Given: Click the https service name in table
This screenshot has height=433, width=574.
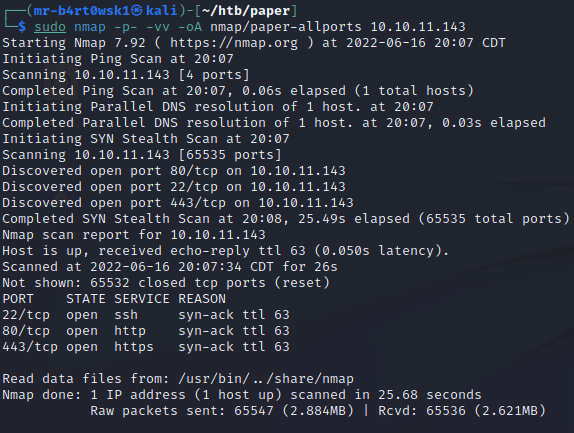Looking at the screenshot, I should coord(134,347).
